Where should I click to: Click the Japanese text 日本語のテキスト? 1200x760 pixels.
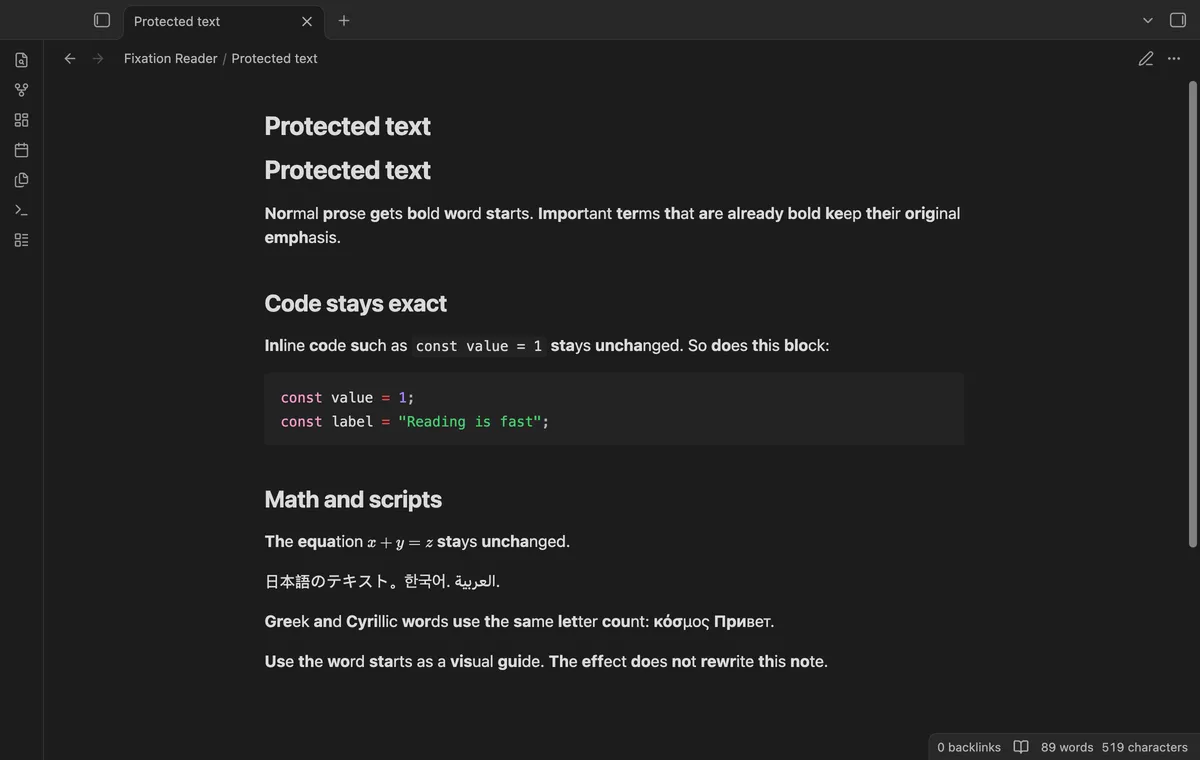326,581
